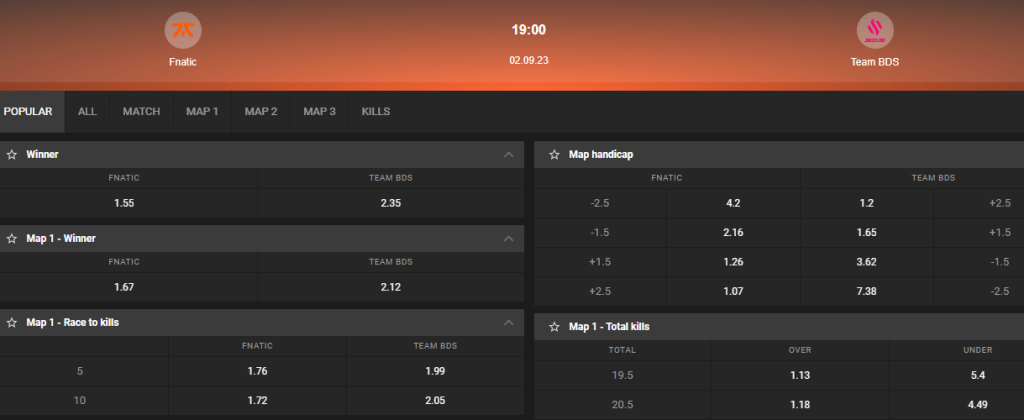Screen dimensions: 1024x420
Task: Pick Team BDS -1.5 handicap odds 3.62
Action: point(867,262)
